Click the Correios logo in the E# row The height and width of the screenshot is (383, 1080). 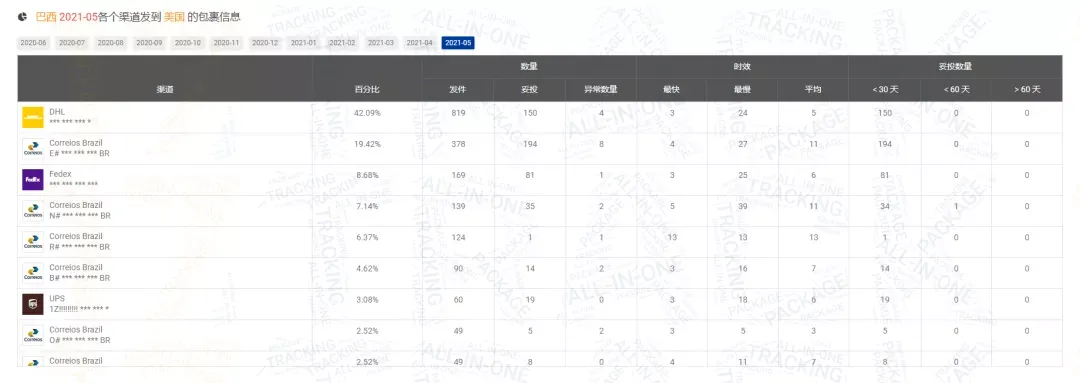(33, 149)
